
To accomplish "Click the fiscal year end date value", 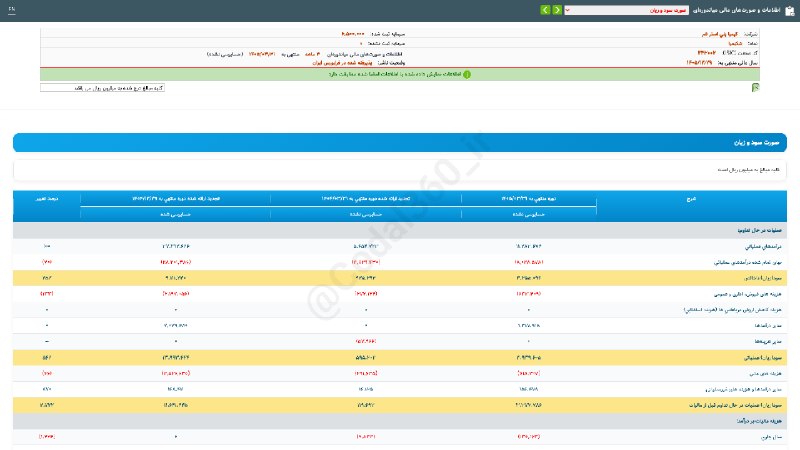I will coord(699,63).
